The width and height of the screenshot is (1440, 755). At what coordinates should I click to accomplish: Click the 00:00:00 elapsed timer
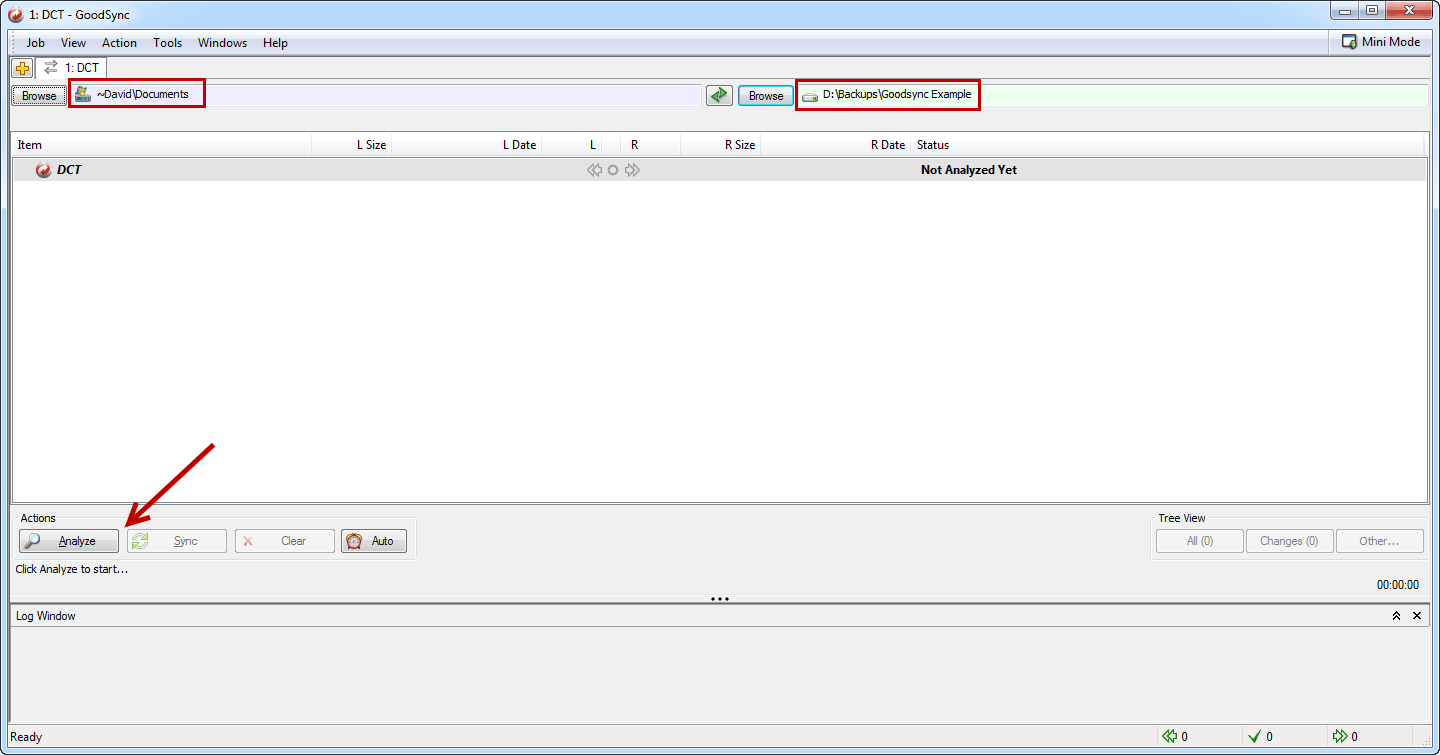point(1397,585)
